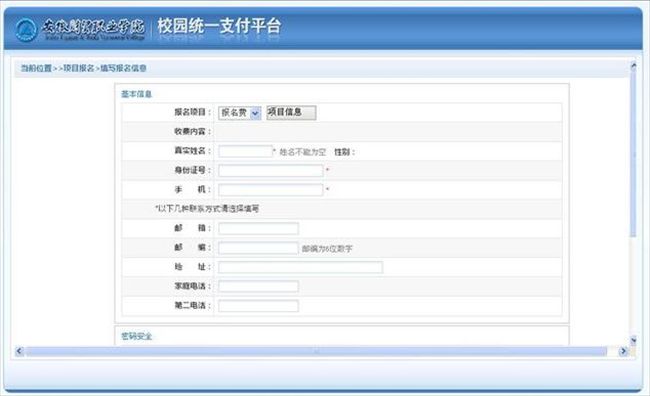
Task: Select the 手机 mobile phone input field
Action: pos(271,190)
